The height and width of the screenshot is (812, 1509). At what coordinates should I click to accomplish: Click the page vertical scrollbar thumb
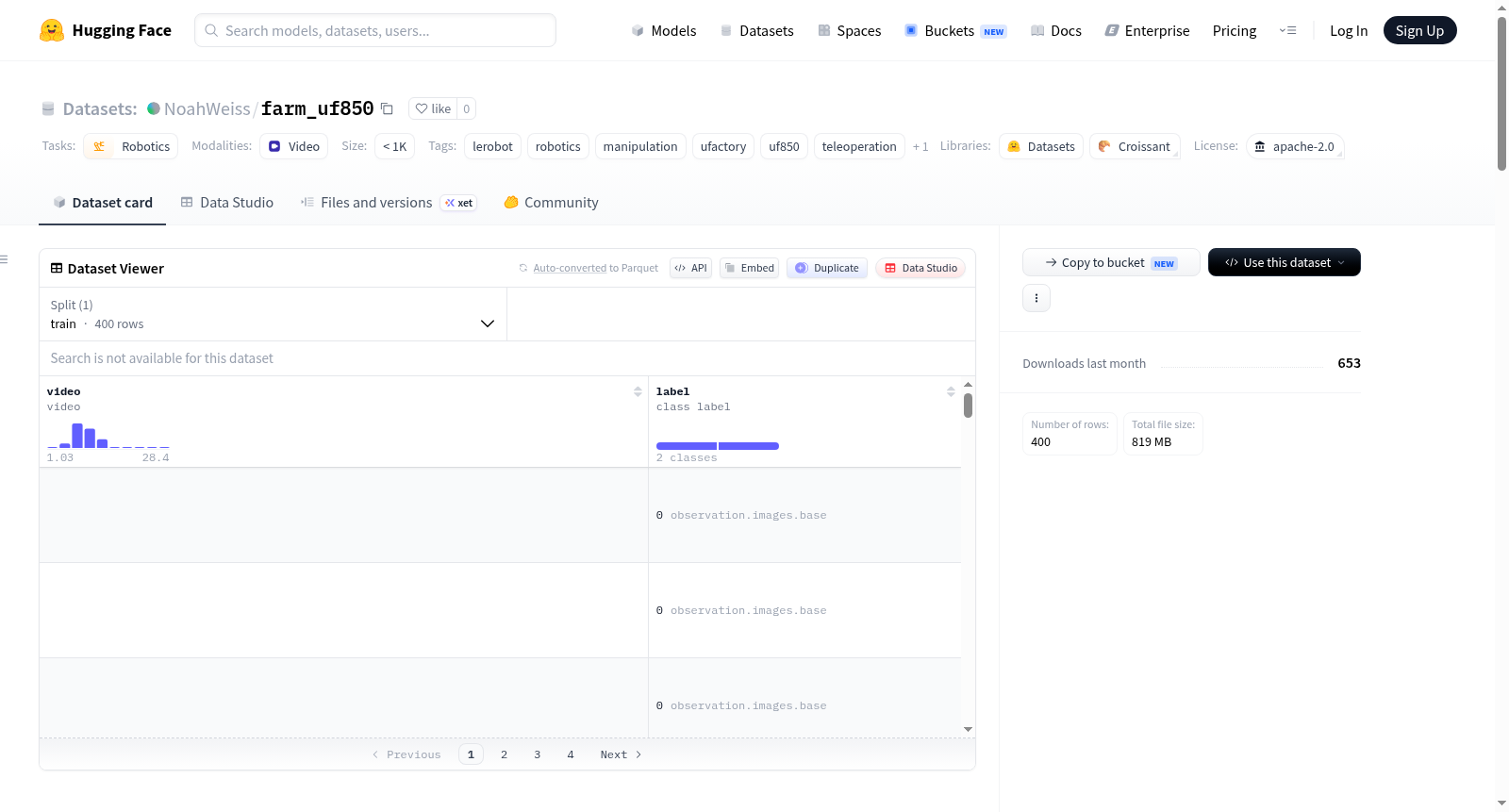coord(1502,93)
